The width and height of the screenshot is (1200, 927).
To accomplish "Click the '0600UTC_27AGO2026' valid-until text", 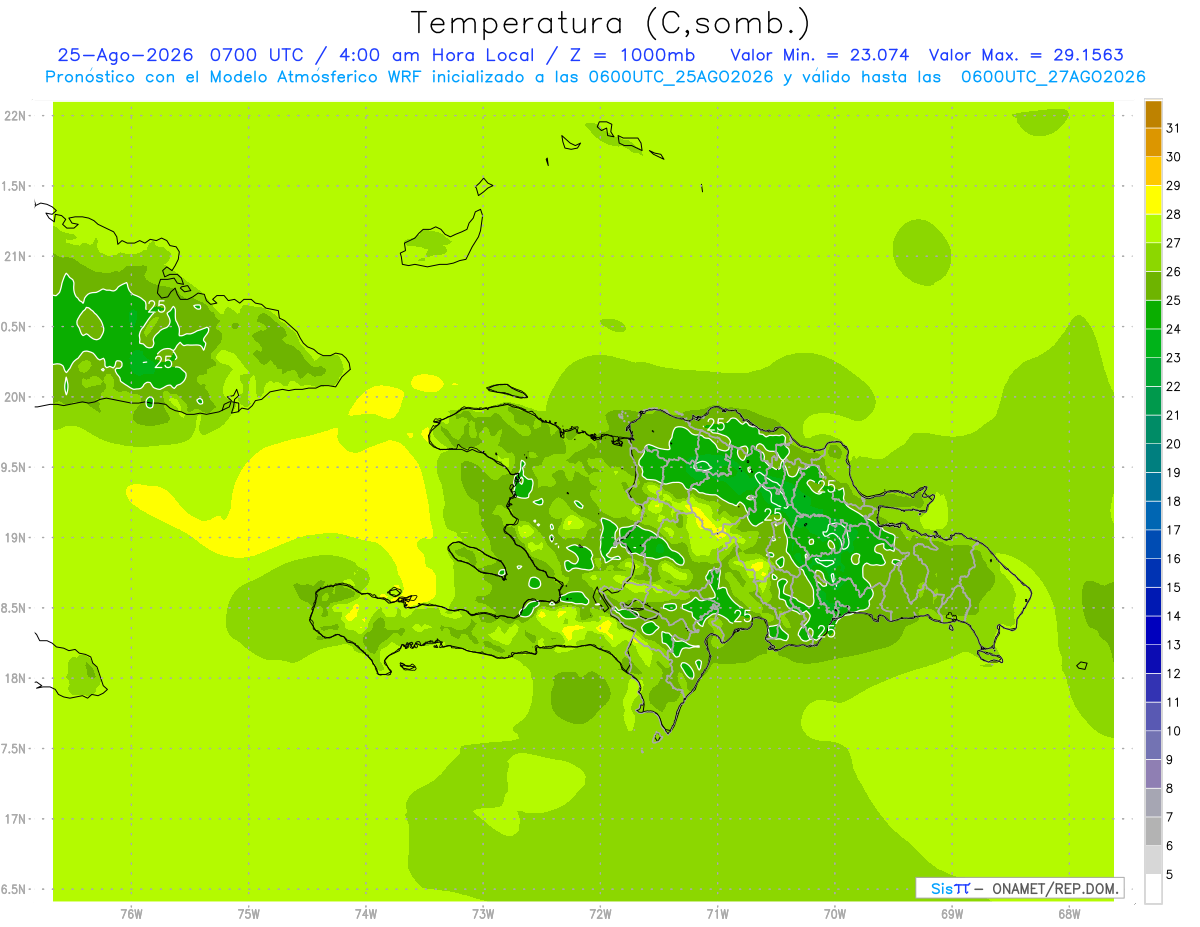I will [x=1053, y=77].
